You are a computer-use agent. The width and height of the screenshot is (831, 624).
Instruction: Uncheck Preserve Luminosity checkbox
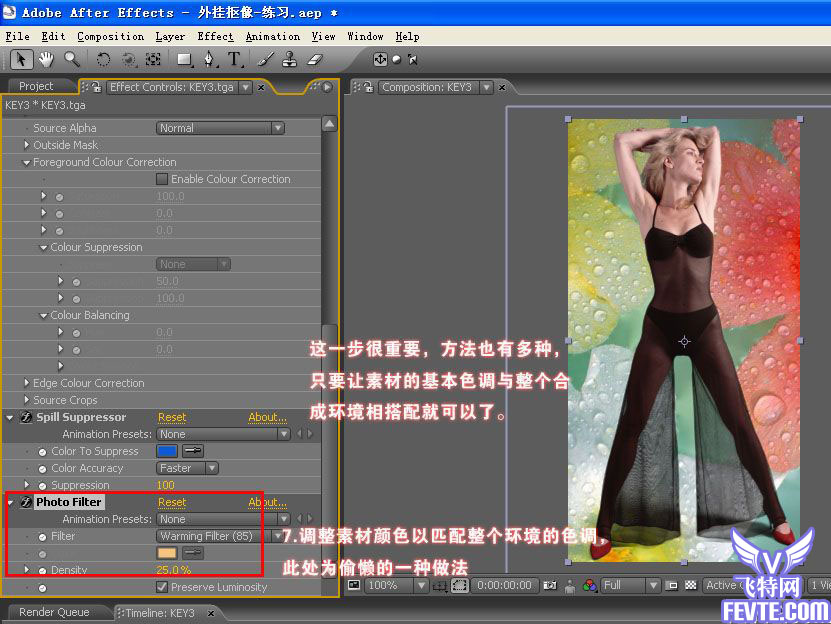click(162, 587)
